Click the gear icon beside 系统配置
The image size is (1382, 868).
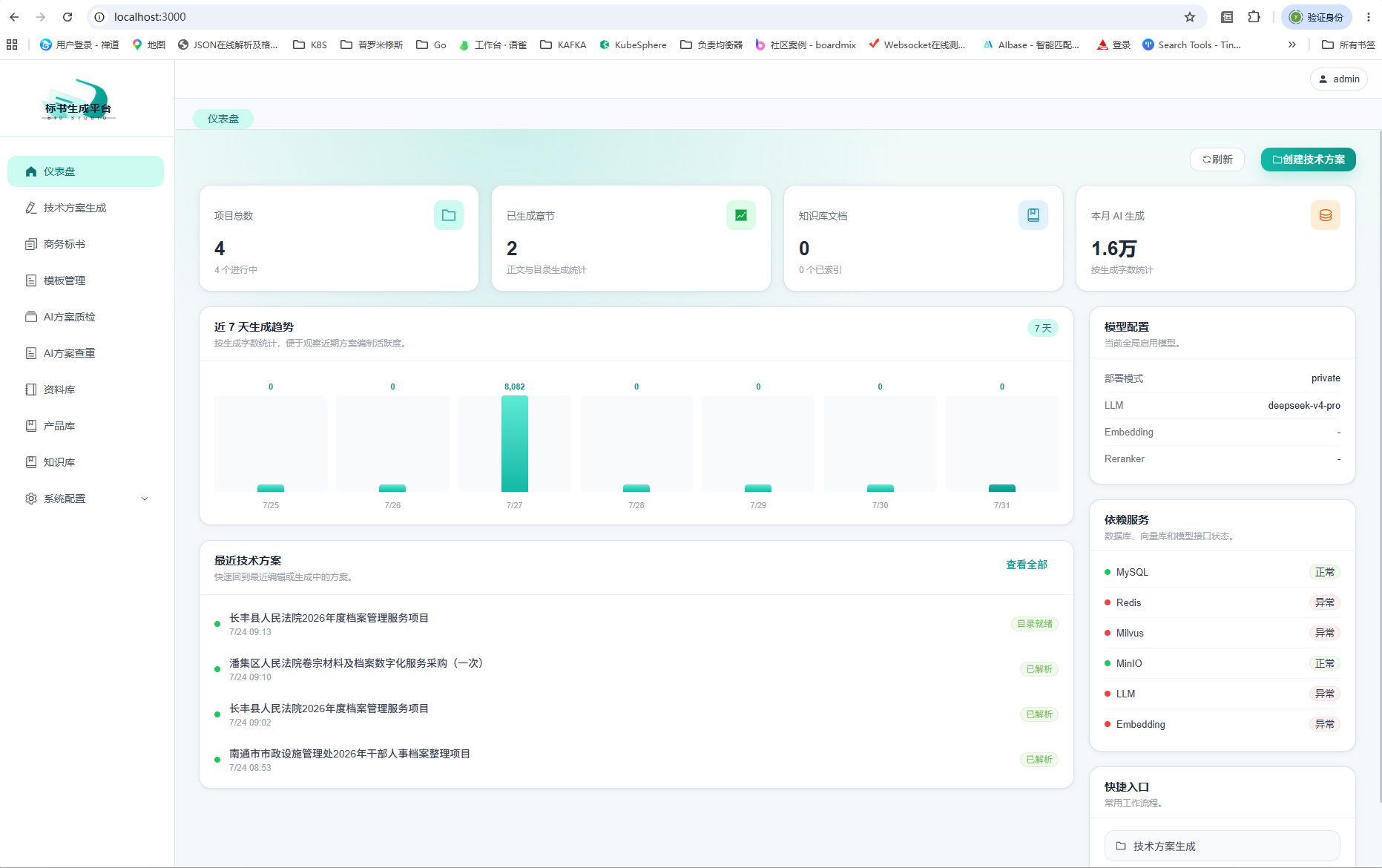coord(31,499)
